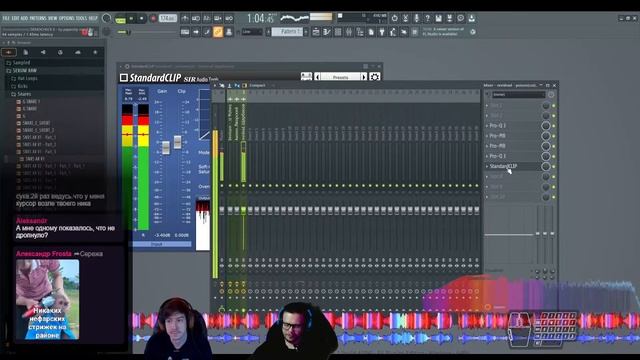Open the Line snap dropdown
This screenshot has height=360, width=640.
[x=251, y=32]
